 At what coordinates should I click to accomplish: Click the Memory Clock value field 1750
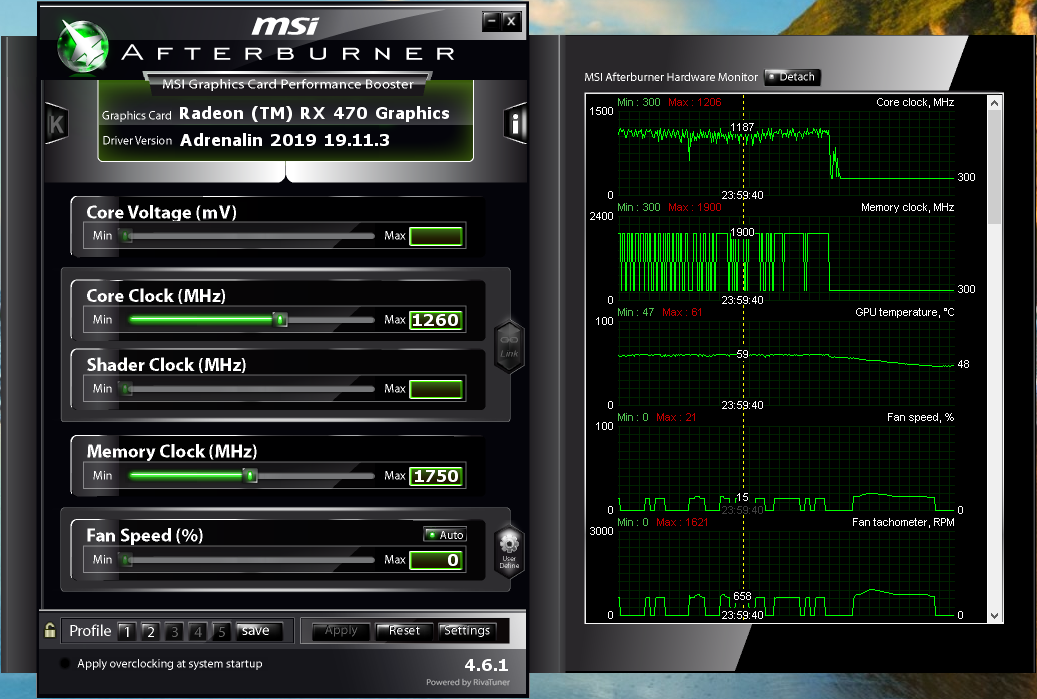pos(436,475)
